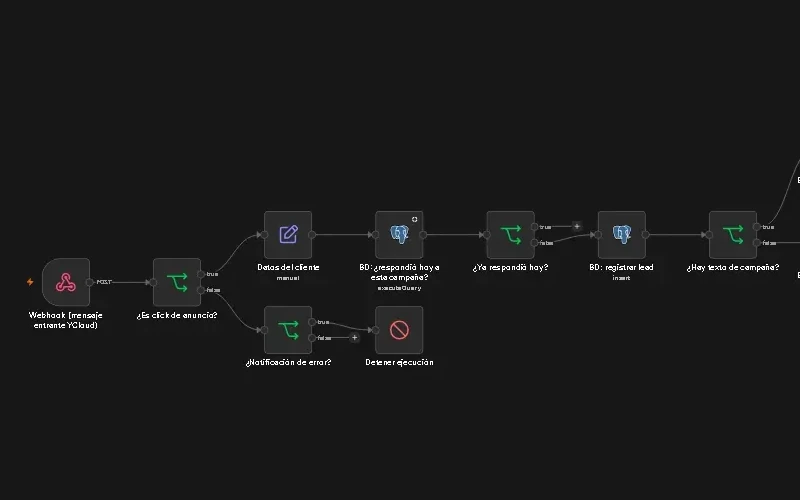The image size is (800, 500).
Task: Click the true output port of '¿Es click de anuncio?'
Action: tap(201, 274)
